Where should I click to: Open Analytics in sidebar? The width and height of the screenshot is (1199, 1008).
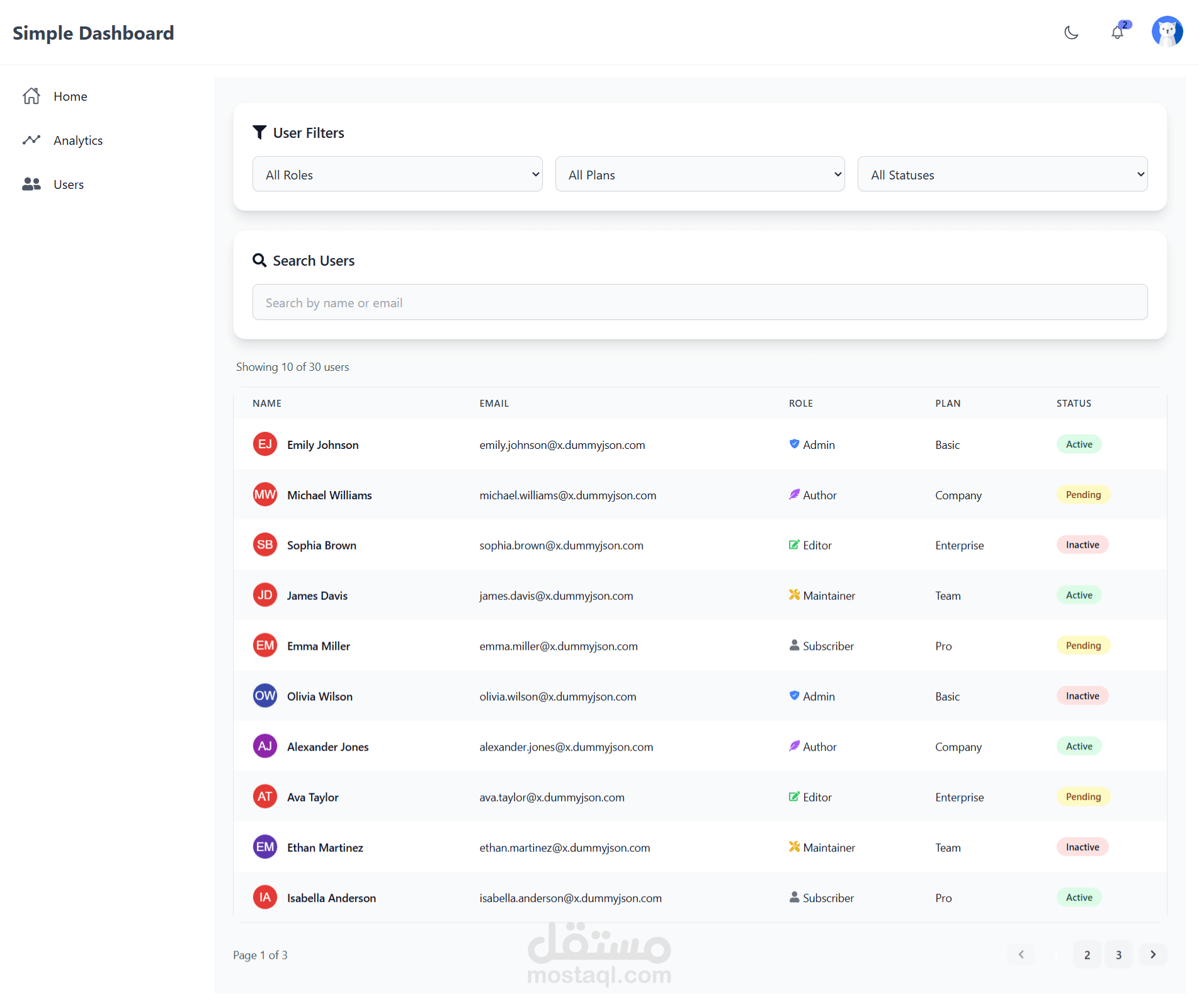pos(78,140)
